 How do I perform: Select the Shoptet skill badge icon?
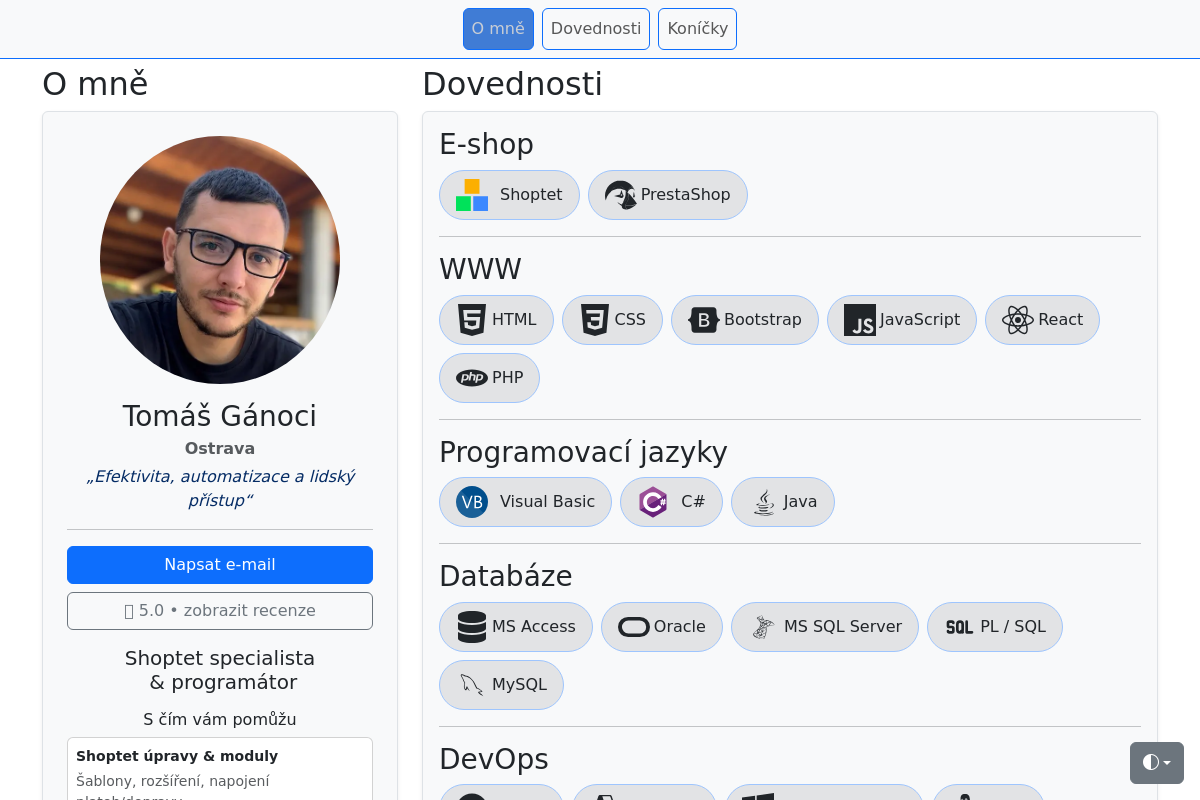click(x=470, y=194)
